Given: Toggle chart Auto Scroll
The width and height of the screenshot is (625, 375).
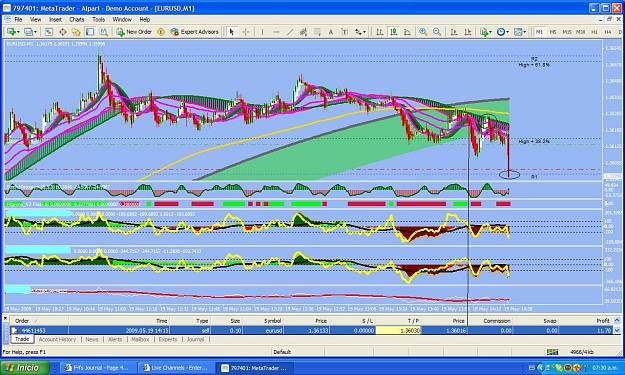Looking at the screenshot, I should tap(454, 32).
